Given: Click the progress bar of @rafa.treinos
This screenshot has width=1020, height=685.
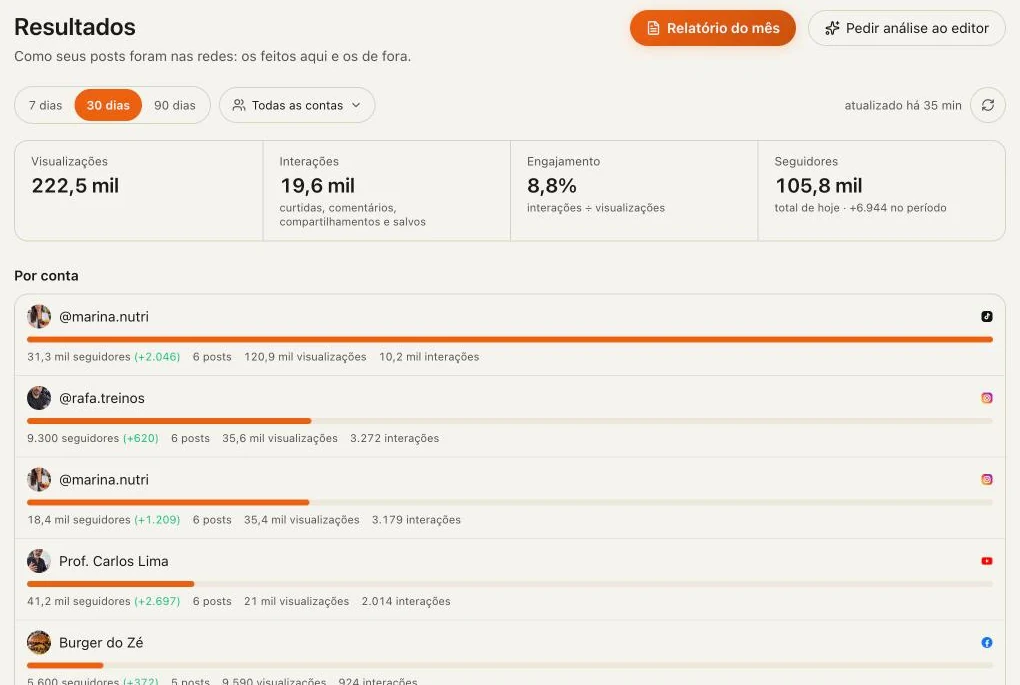Looking at the screenshot, I should pos(510,421).
